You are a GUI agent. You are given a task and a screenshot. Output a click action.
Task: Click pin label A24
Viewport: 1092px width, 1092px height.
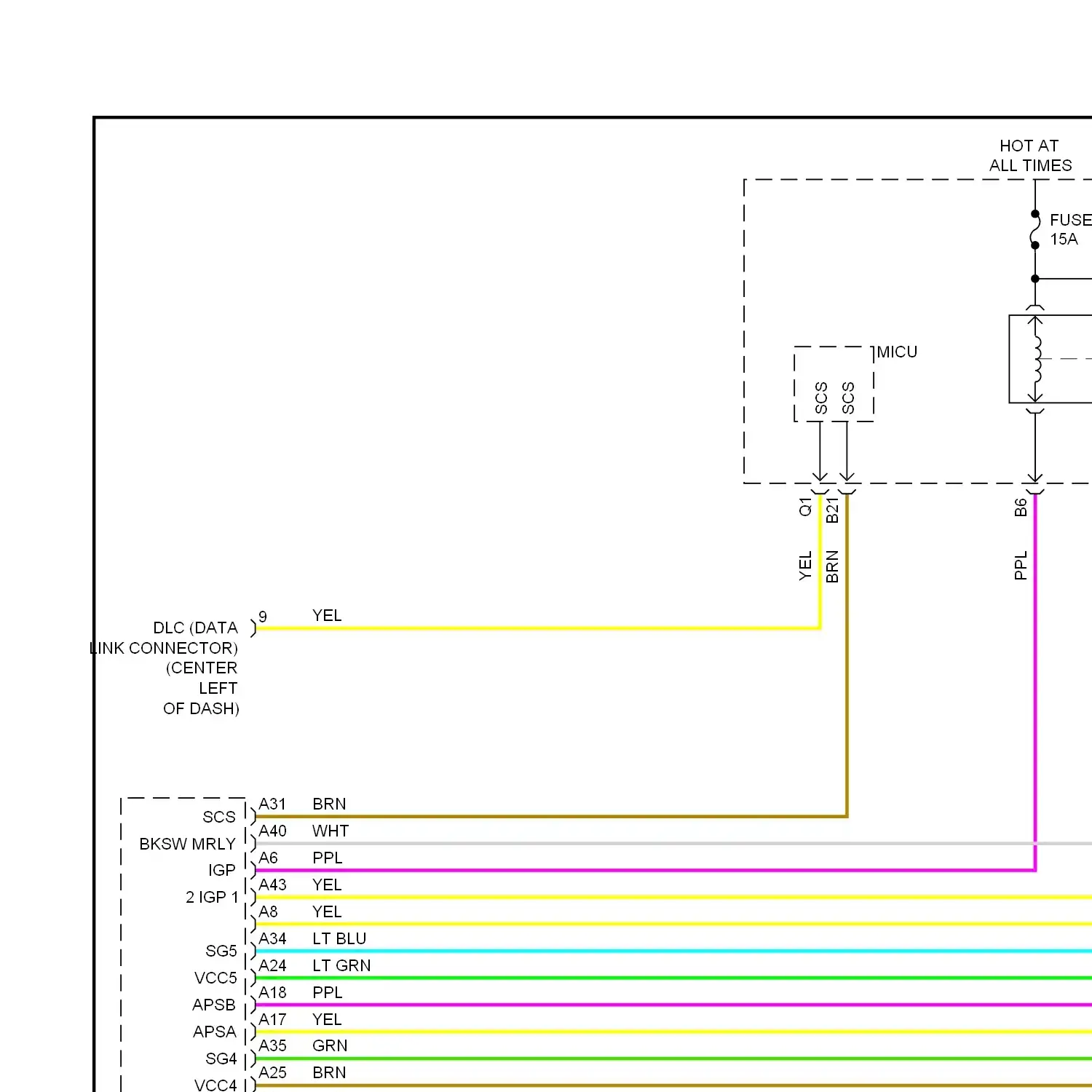point(273,965)
